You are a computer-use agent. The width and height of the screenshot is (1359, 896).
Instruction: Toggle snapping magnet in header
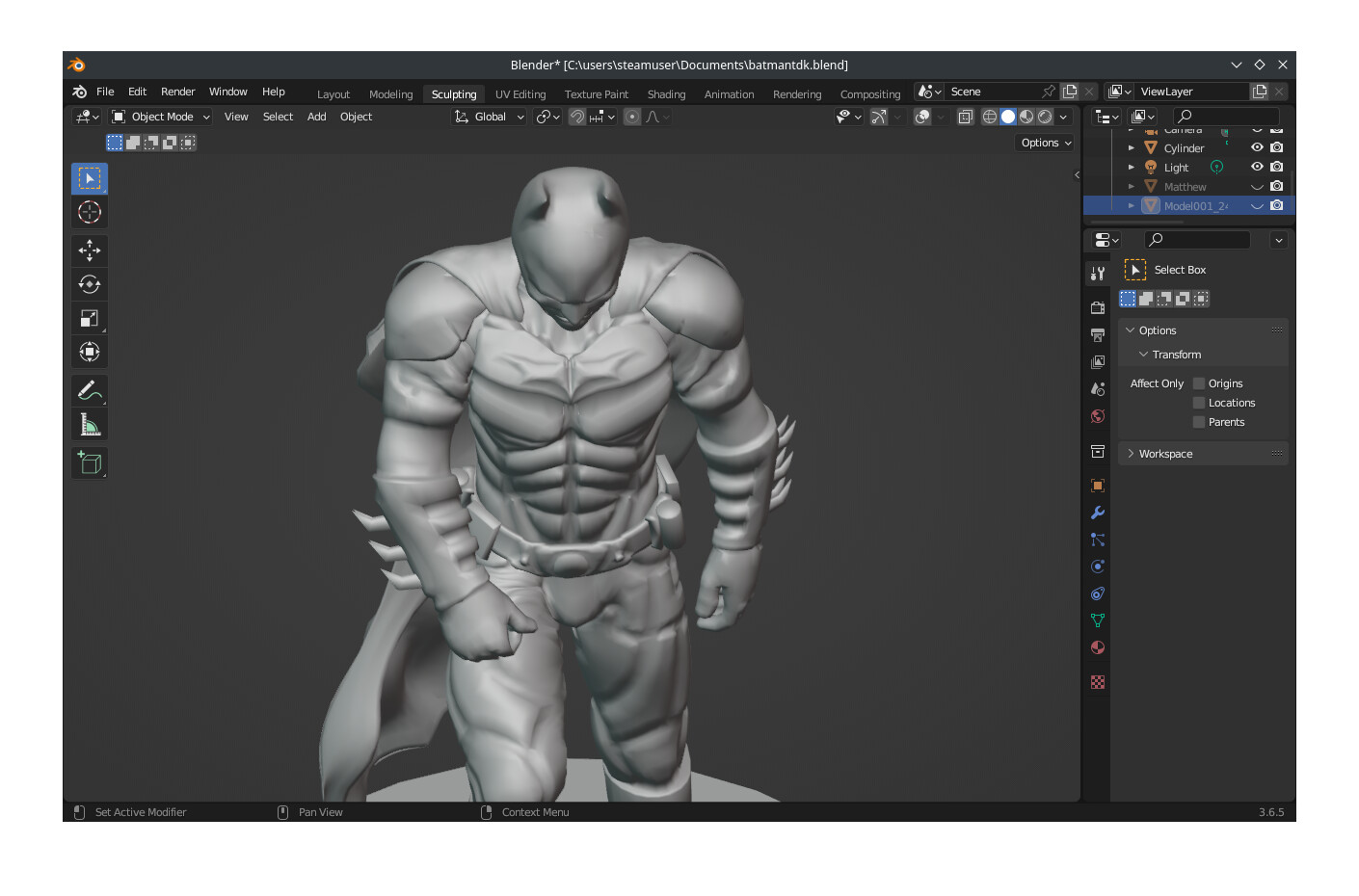577,117
